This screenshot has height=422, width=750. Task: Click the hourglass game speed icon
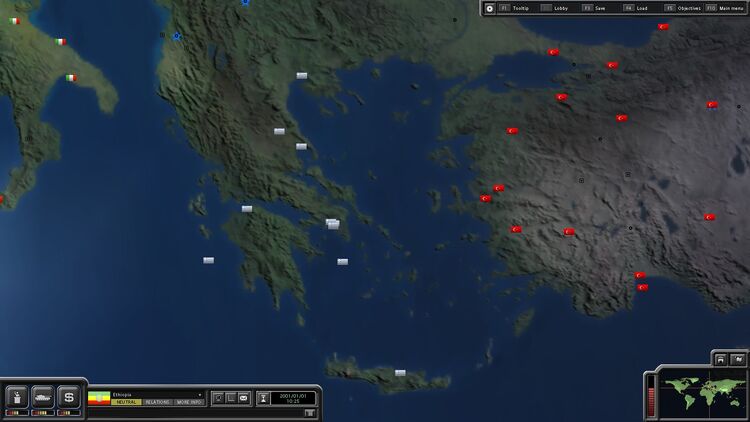click(263, 398)
